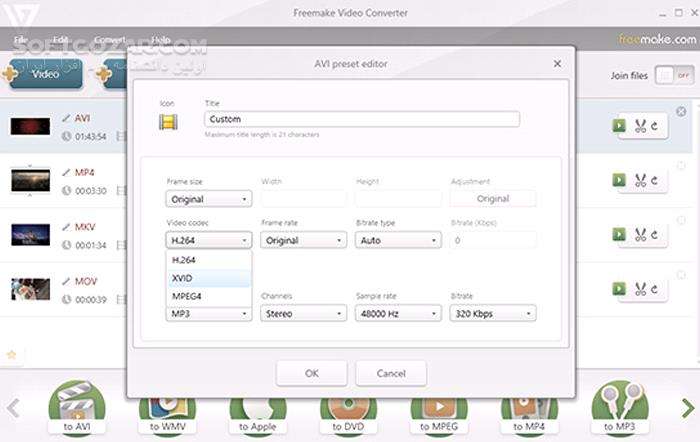This screenshot has height=442, width=700.
Task: Open the Frame rate dropdown
Action: (303, 240)
